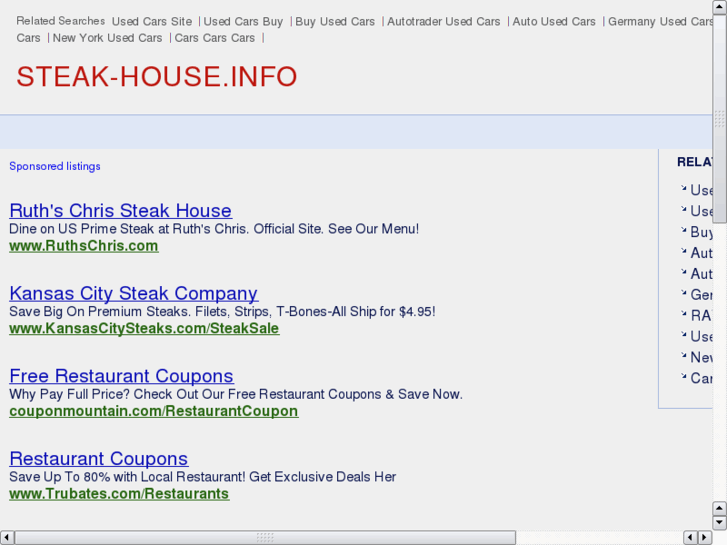Click the last sidebar link beginning with Car
The width and height of the screenshot is (727, 545).
(701, 378)
